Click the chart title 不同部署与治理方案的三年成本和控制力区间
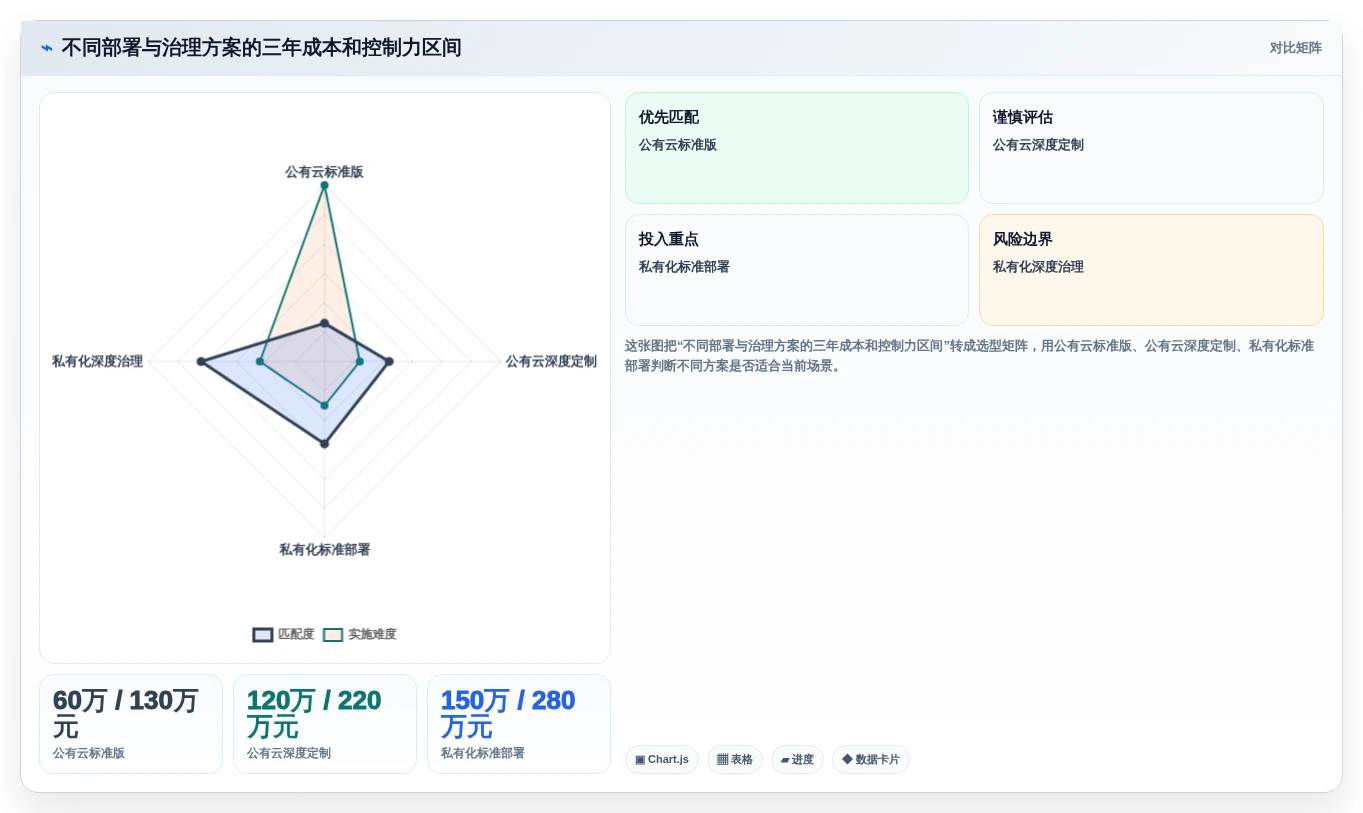The image size is (1363, 813). coord(261,48)
